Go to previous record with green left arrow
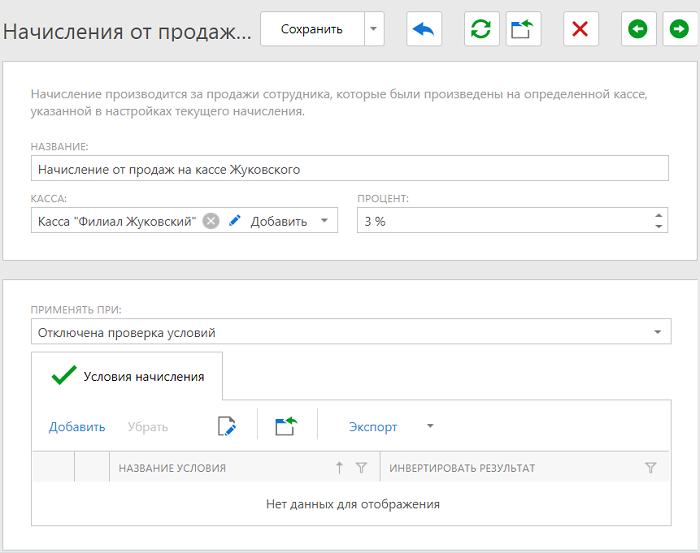 pyautogui.click(x=638, y=29)
